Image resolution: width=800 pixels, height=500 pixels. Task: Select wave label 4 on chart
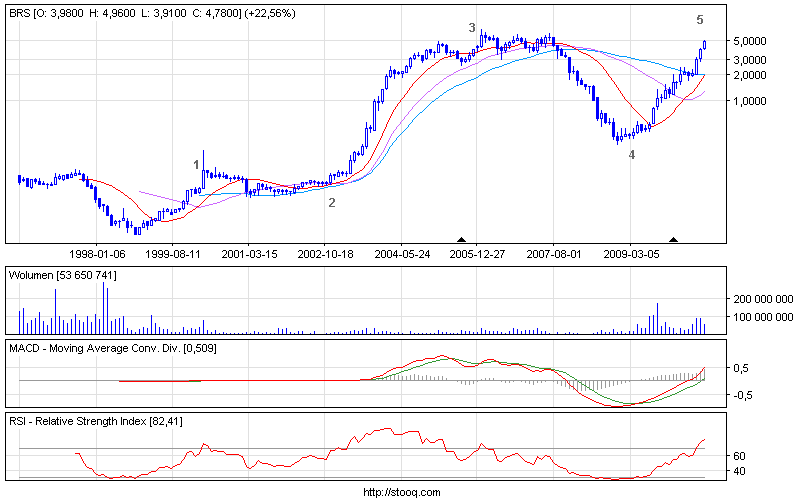[632, 155]
